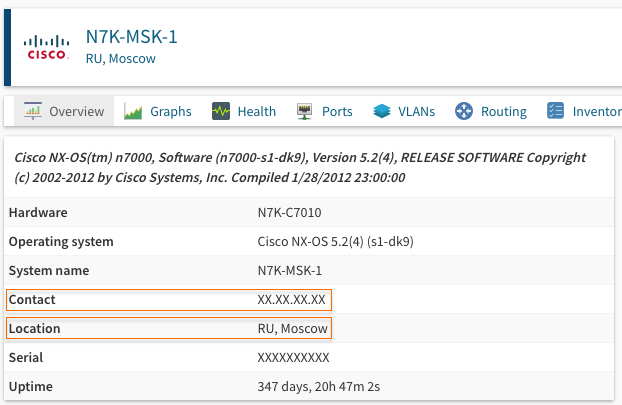This screenshot has width=622, height=405.
Task: Click the Location row value RU, Moscow
Action: tap(293, 329)
